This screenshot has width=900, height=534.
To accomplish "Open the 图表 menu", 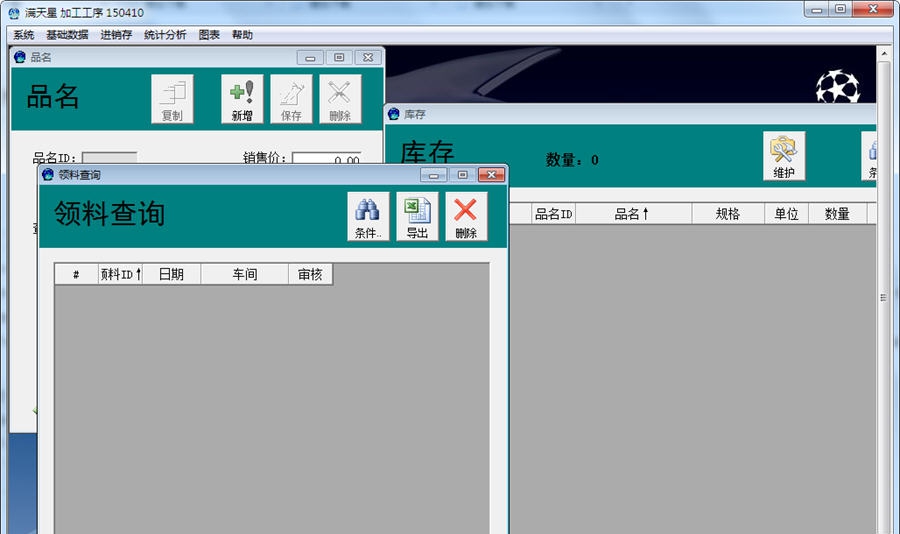I will point(209,35).
